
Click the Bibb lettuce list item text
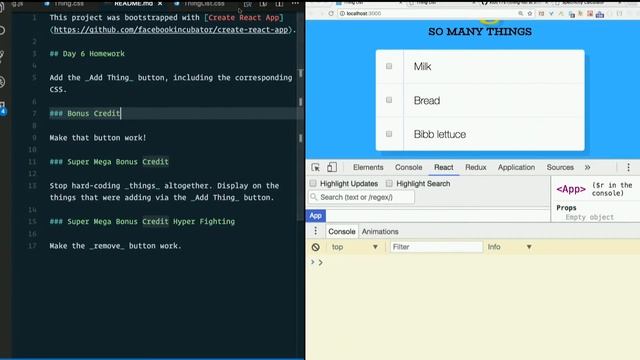coord(440,134)
